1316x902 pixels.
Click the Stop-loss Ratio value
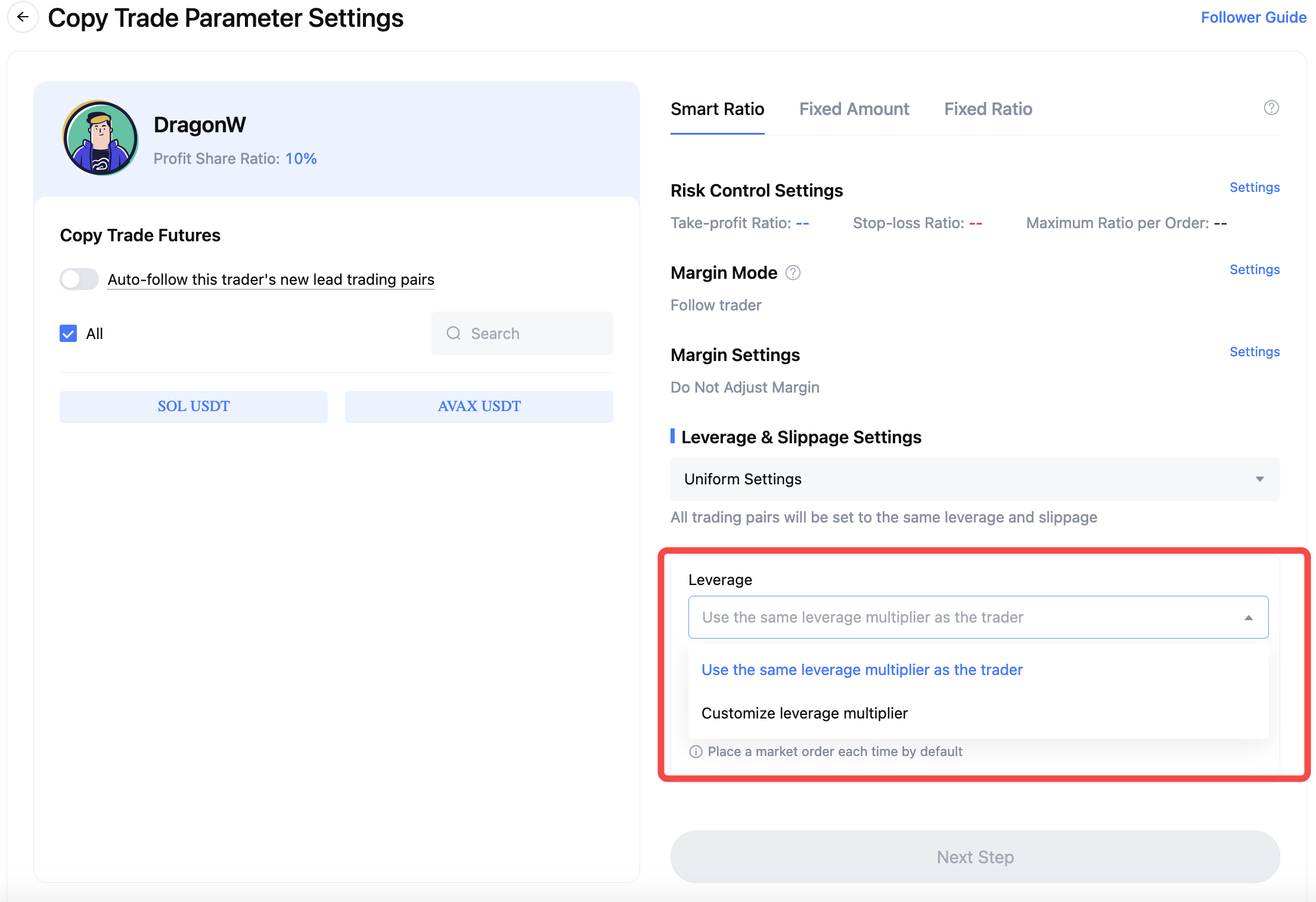(976, 223)
